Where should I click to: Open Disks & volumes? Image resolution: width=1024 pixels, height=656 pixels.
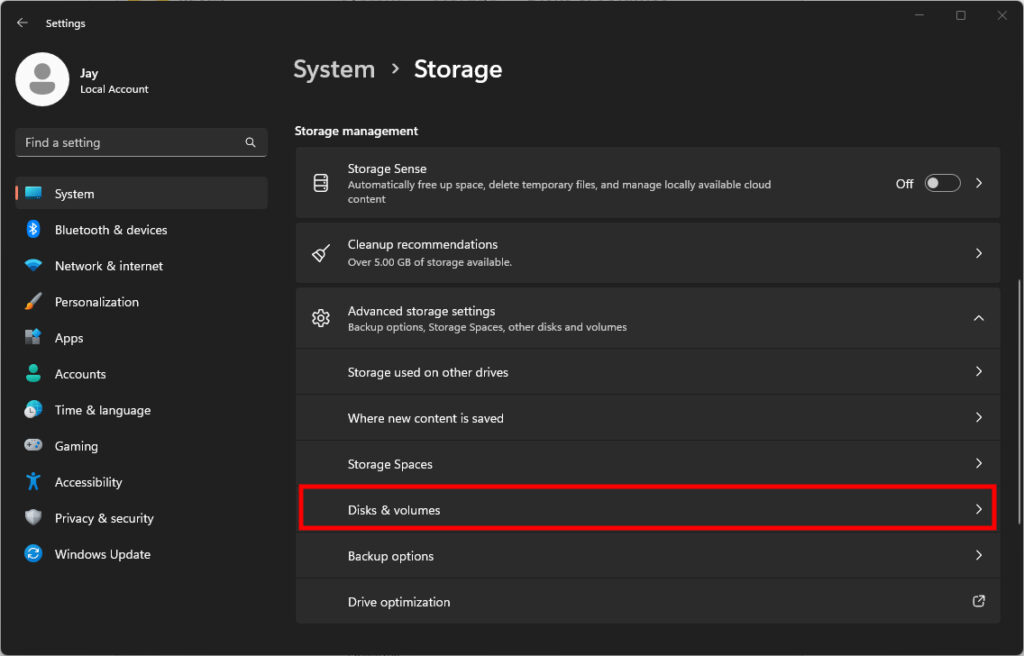pyautogui.click(x=646, y=509)
